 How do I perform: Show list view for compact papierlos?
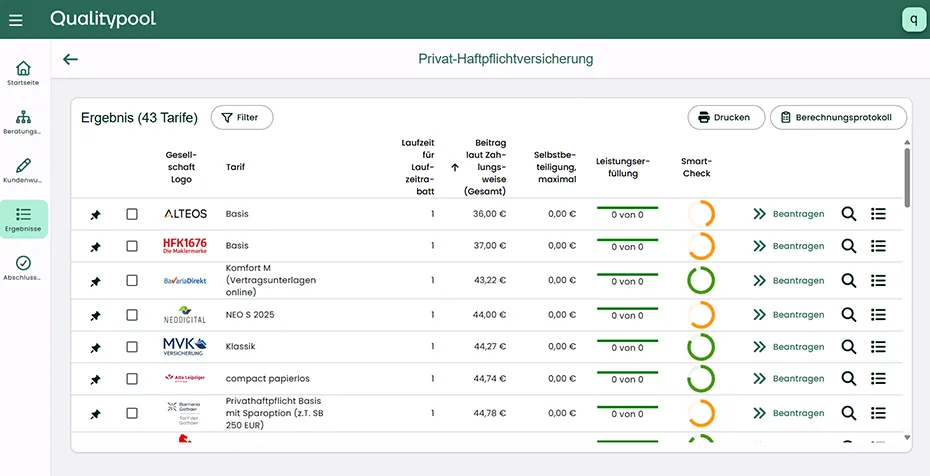pyautogui.click(x=878, y=379)
